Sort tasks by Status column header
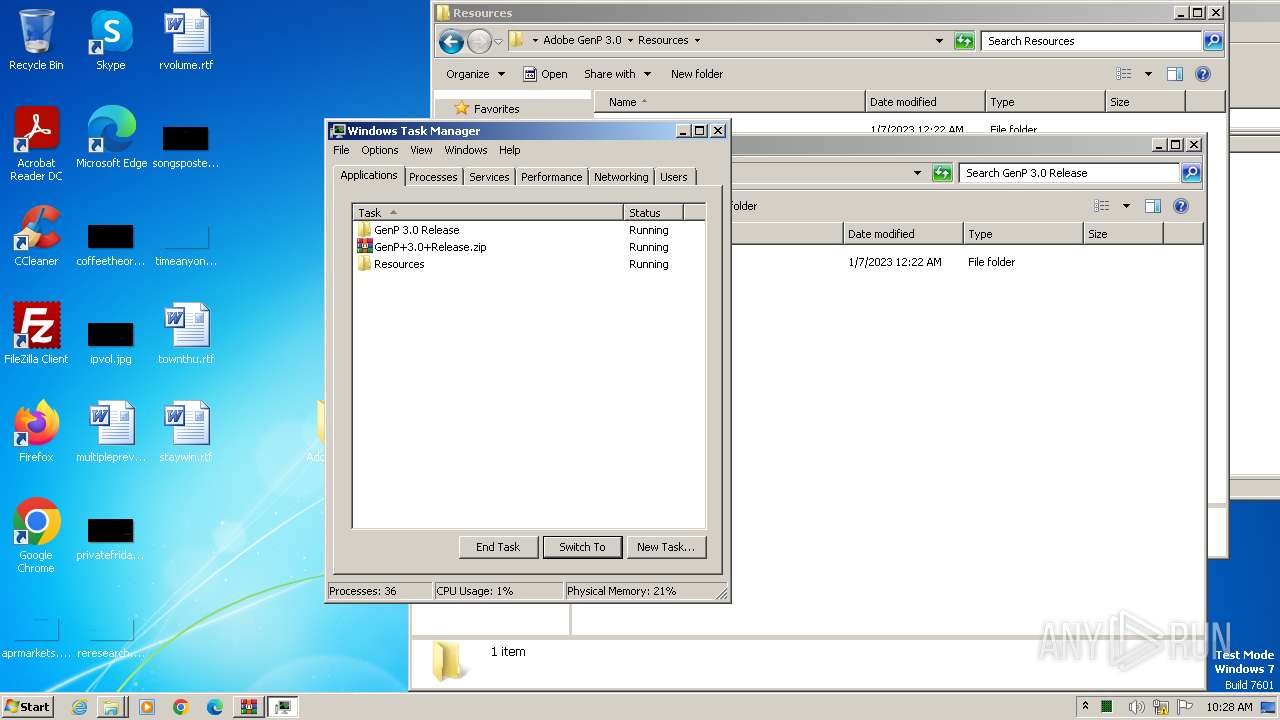The height and width of the screenshot is (720, 1280). click(653, 212)
